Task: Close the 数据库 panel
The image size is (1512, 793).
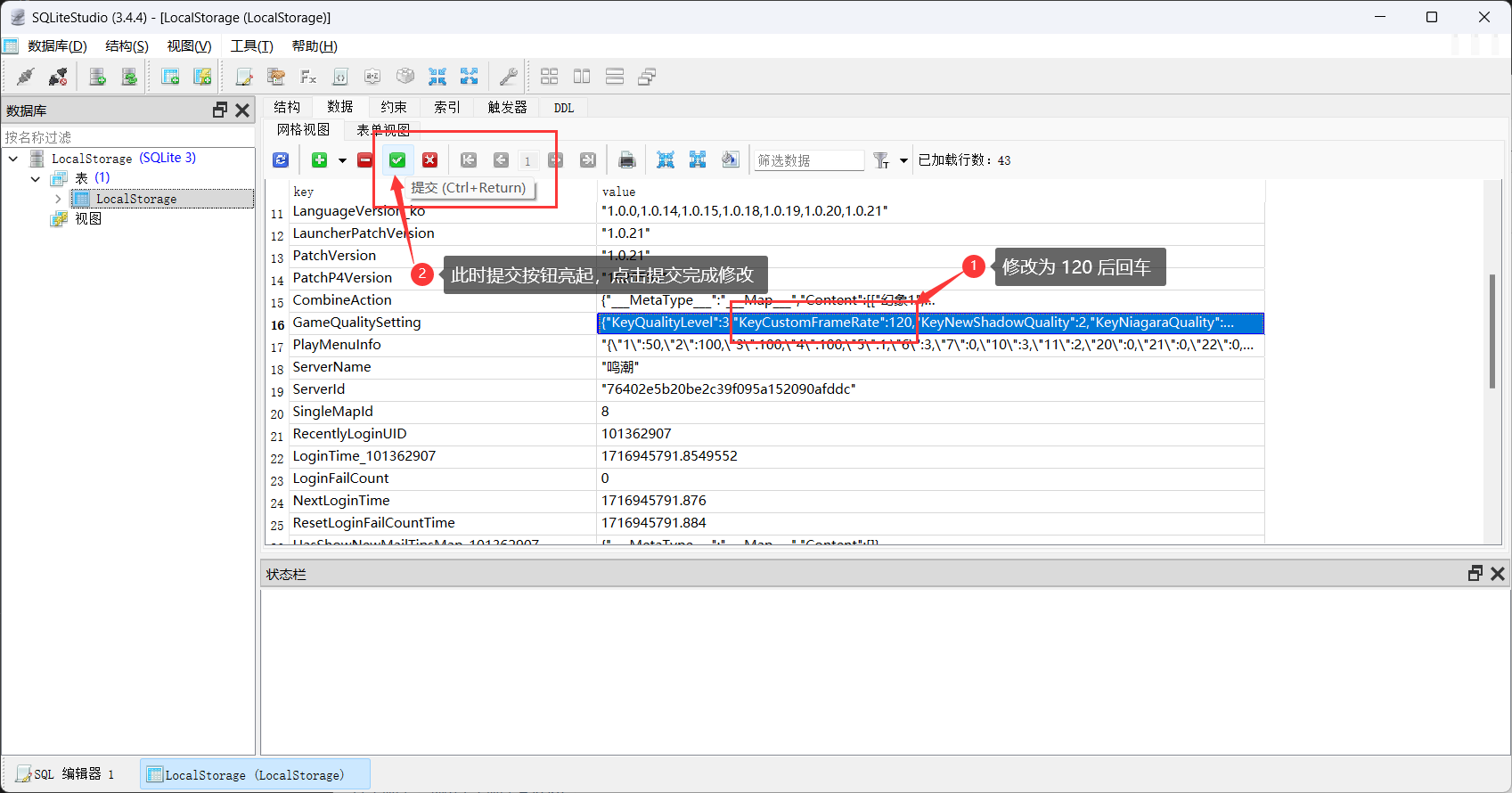Action: (x=242, y=110)
